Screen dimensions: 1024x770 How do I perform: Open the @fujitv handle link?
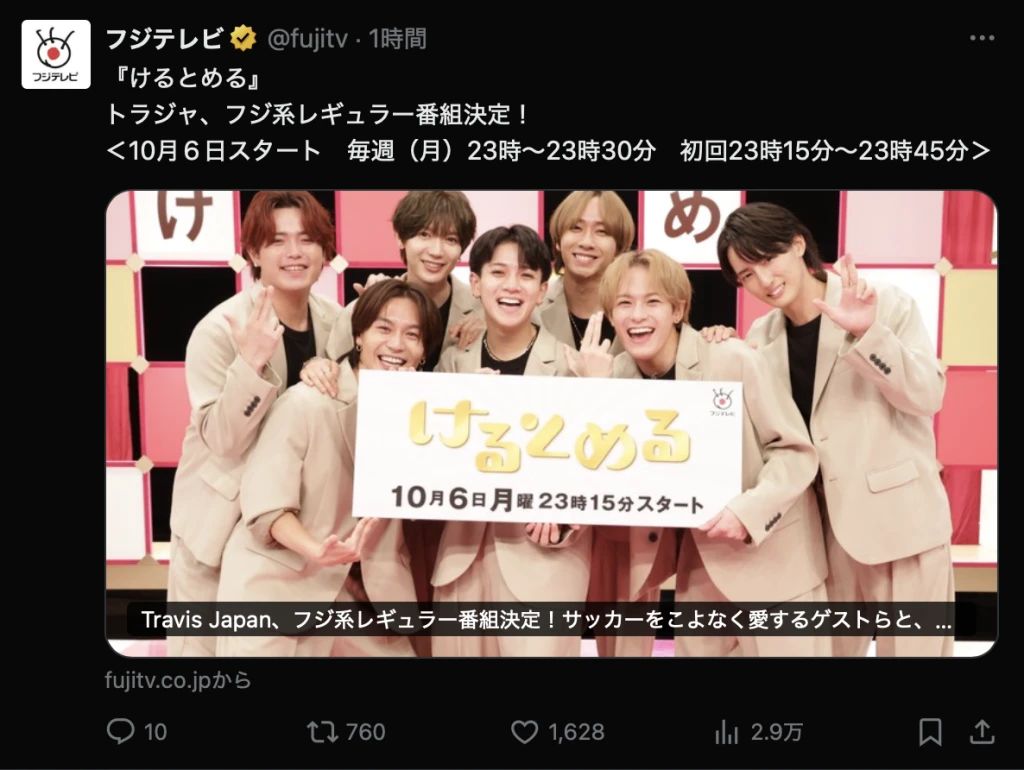tap(307, 39)
